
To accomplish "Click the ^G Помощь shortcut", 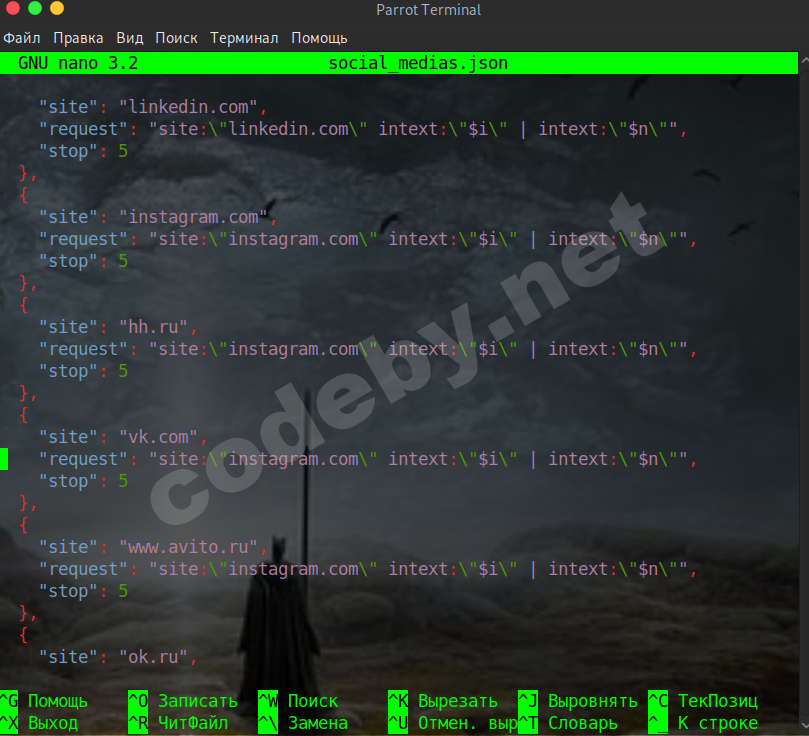I will tap(44, 701).
